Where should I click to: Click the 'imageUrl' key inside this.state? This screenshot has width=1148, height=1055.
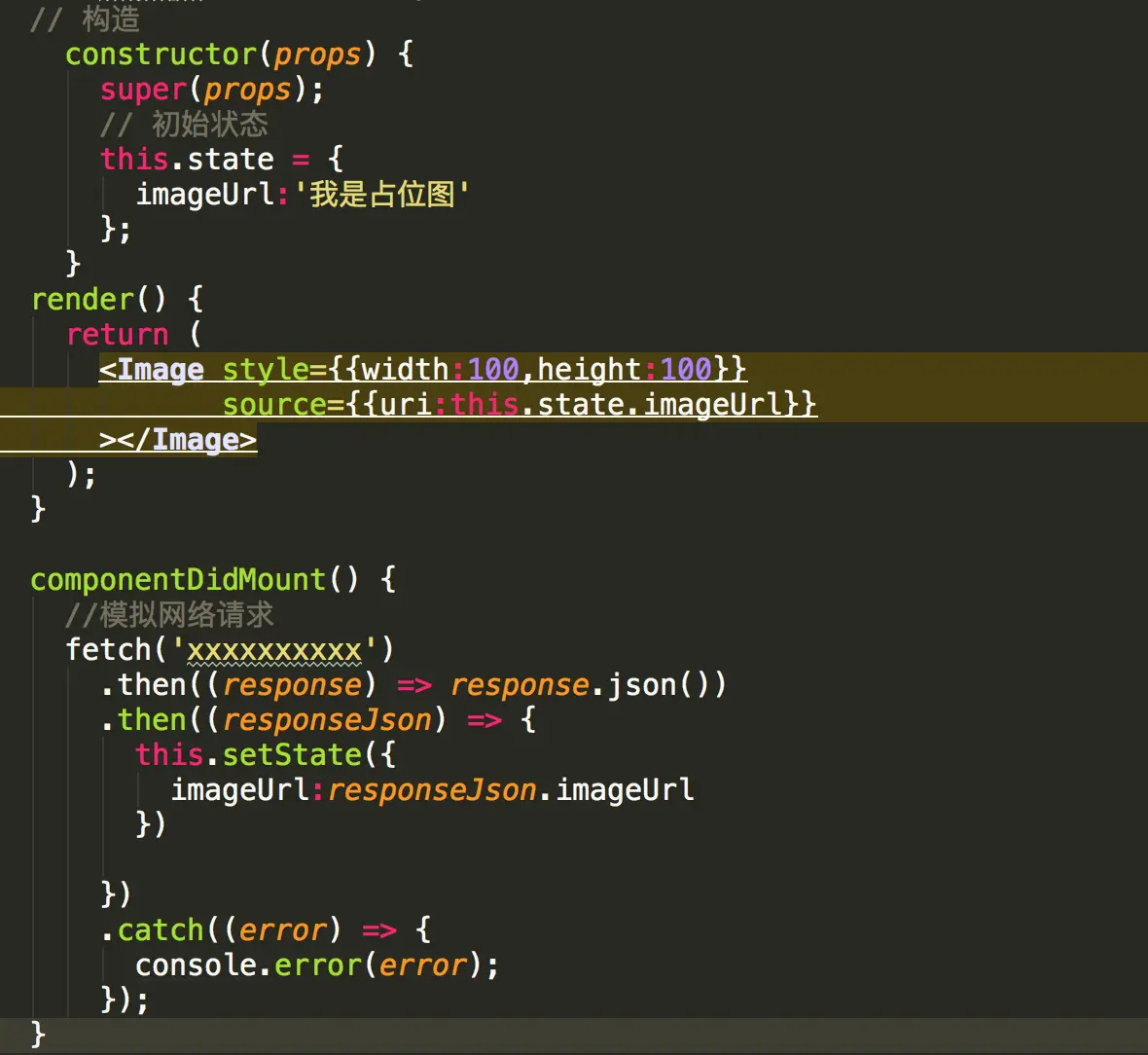(x=205, y=194)
